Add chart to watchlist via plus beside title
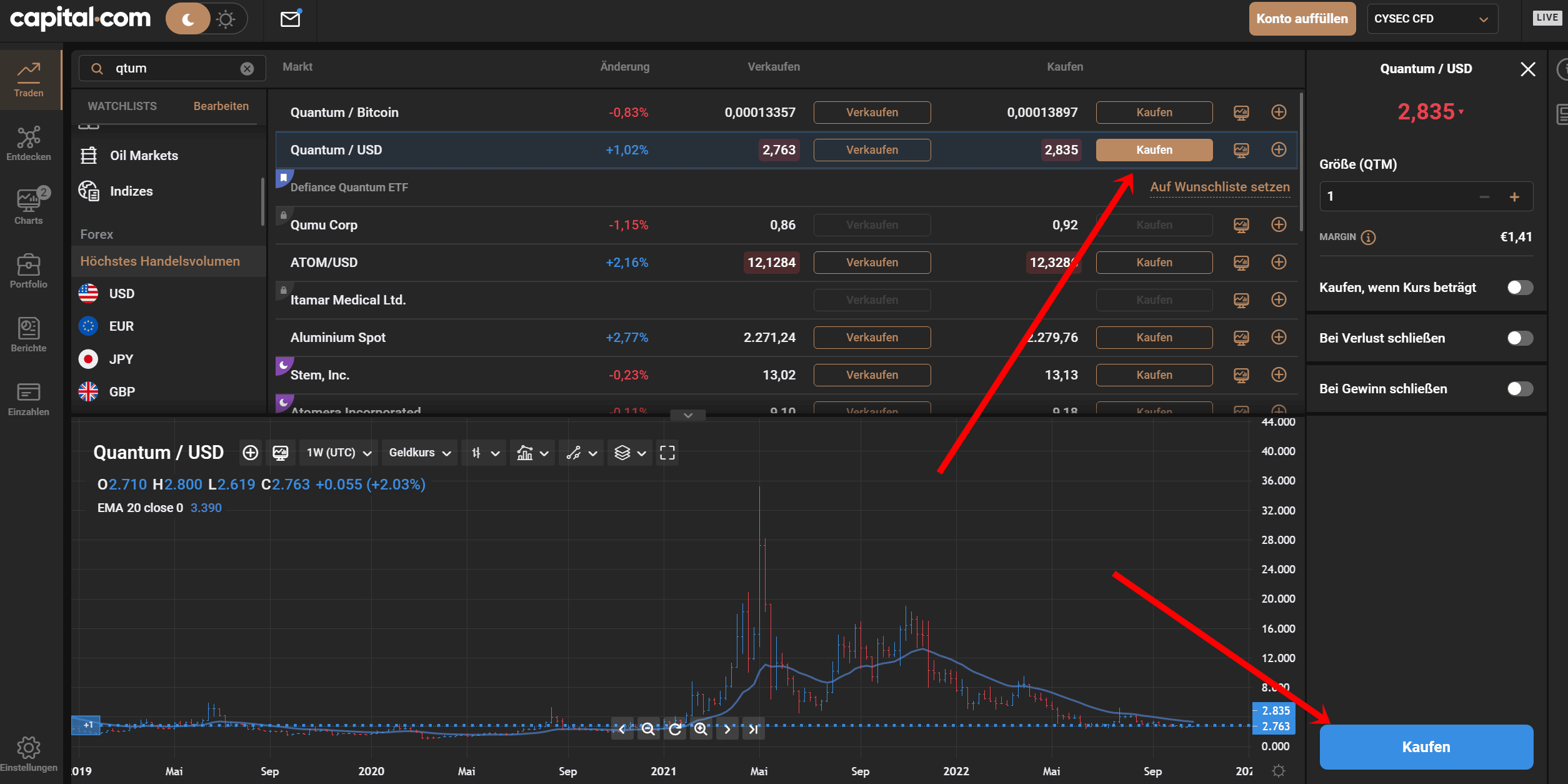The height and width of the screenshot is (784, 1568). pos(250,453)
